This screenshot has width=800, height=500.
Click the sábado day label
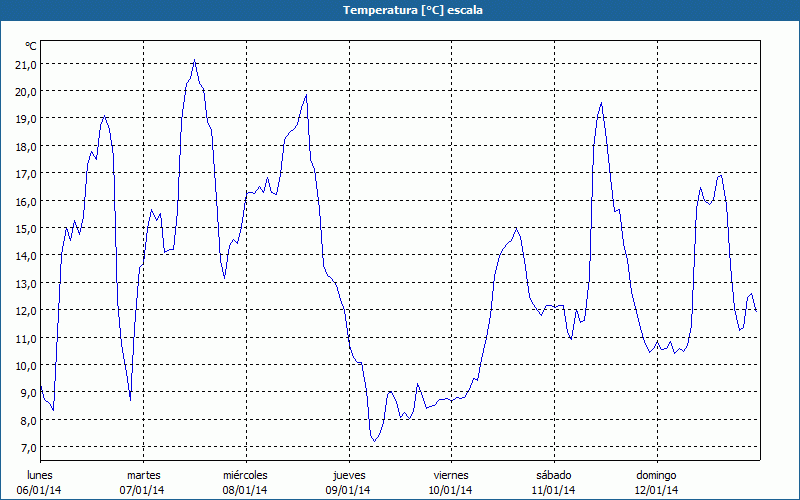[x=553, y=475]
